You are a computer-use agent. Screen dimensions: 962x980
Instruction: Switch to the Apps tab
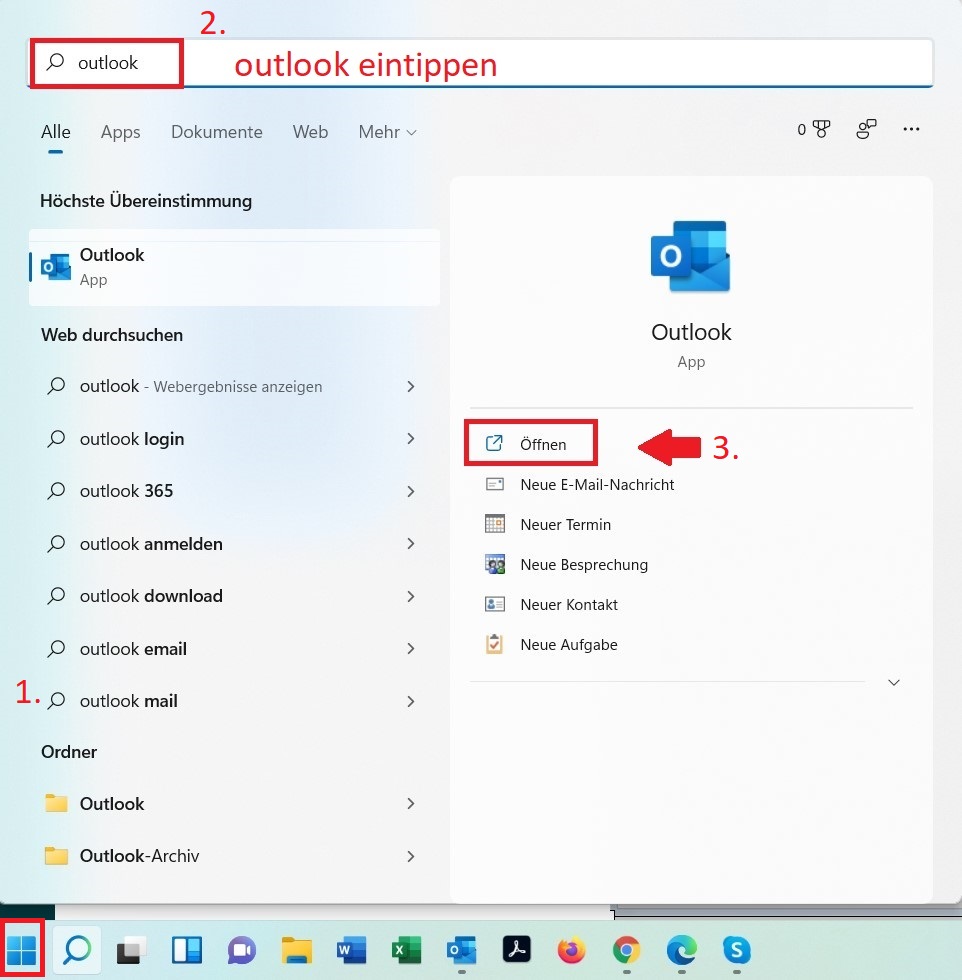121,132
